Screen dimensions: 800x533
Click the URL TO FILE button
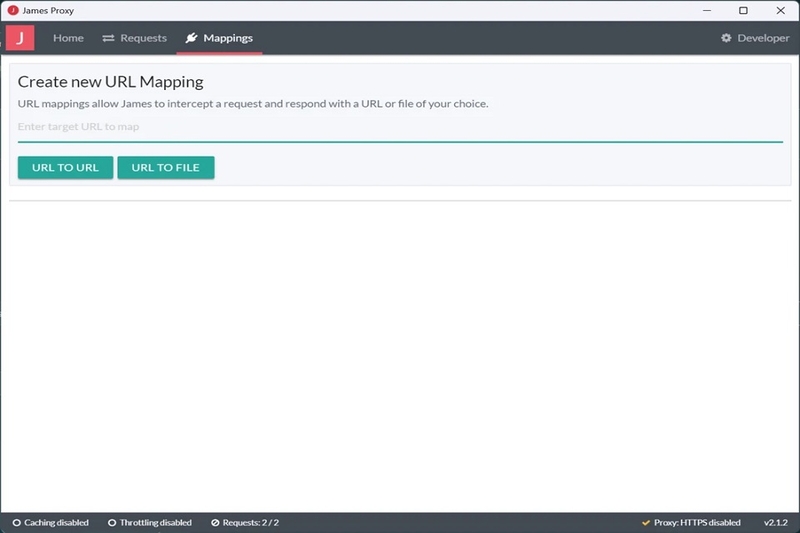(x=166, y=167)
